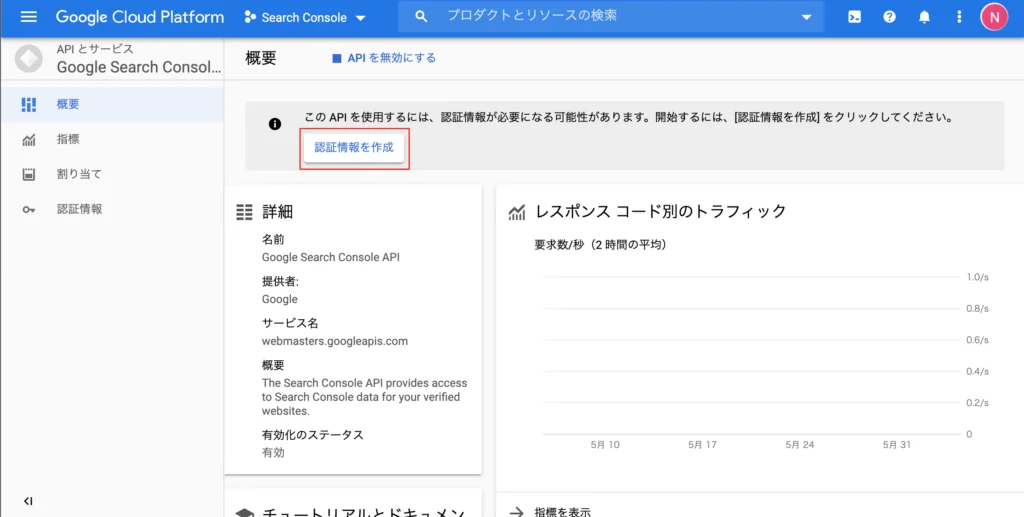The image size is (1024, 517).
Task: Click API を無効にする button
Action: coord(384,58)
